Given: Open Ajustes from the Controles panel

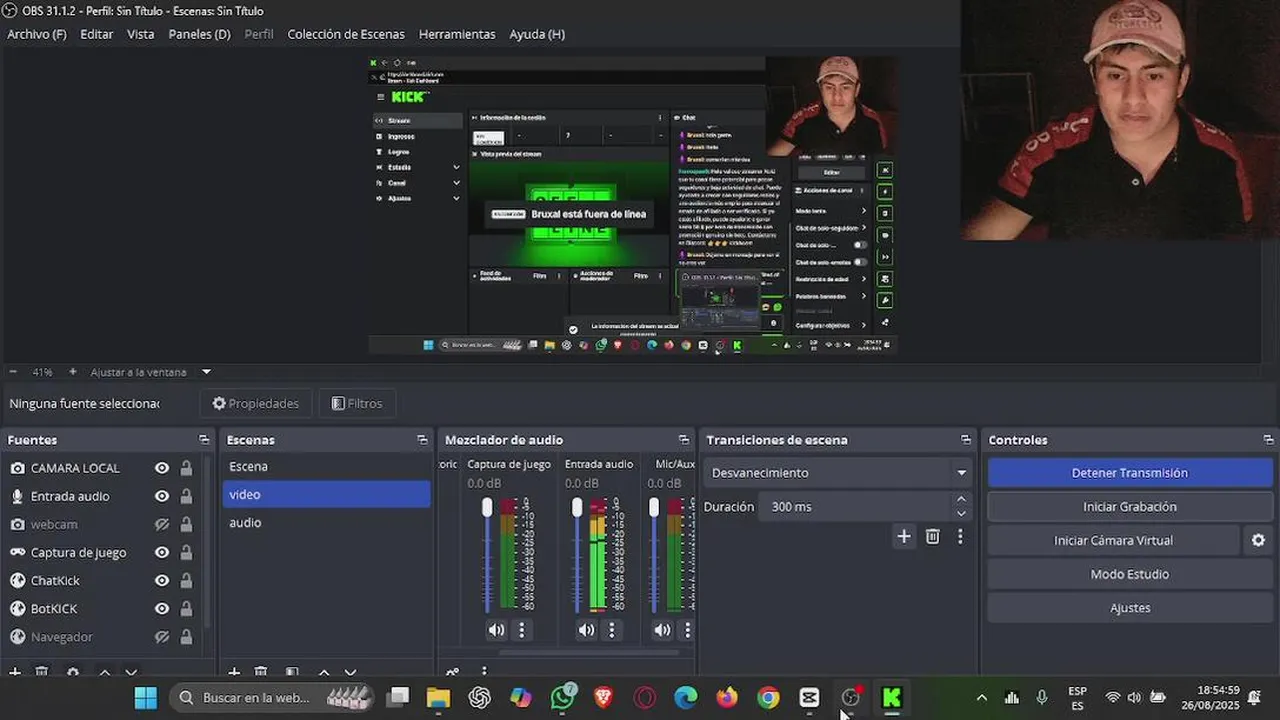Looking at the screenshot, I should 1130,608.
